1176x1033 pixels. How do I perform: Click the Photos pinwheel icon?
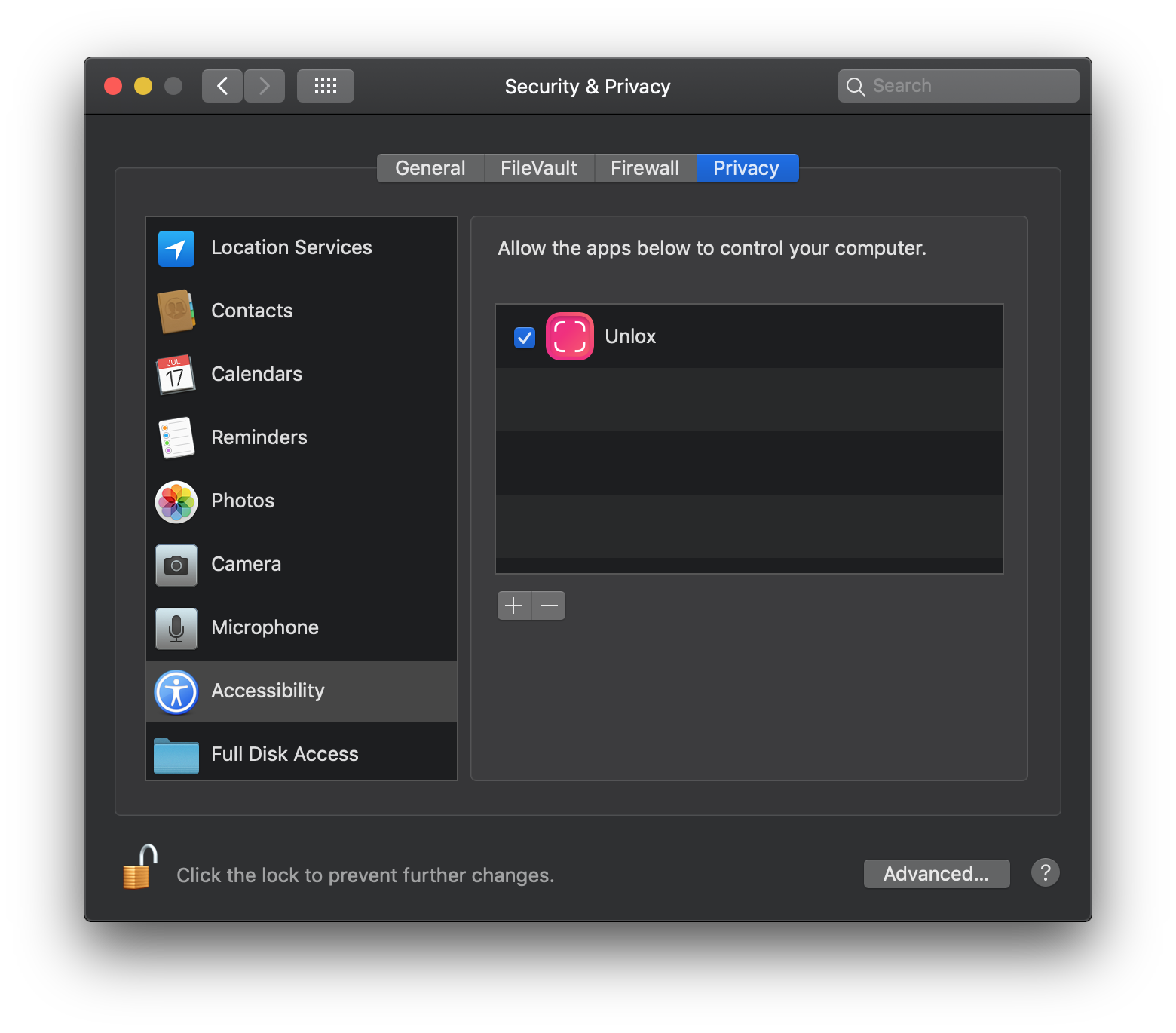pyautogui.click(x=176, y=501)
